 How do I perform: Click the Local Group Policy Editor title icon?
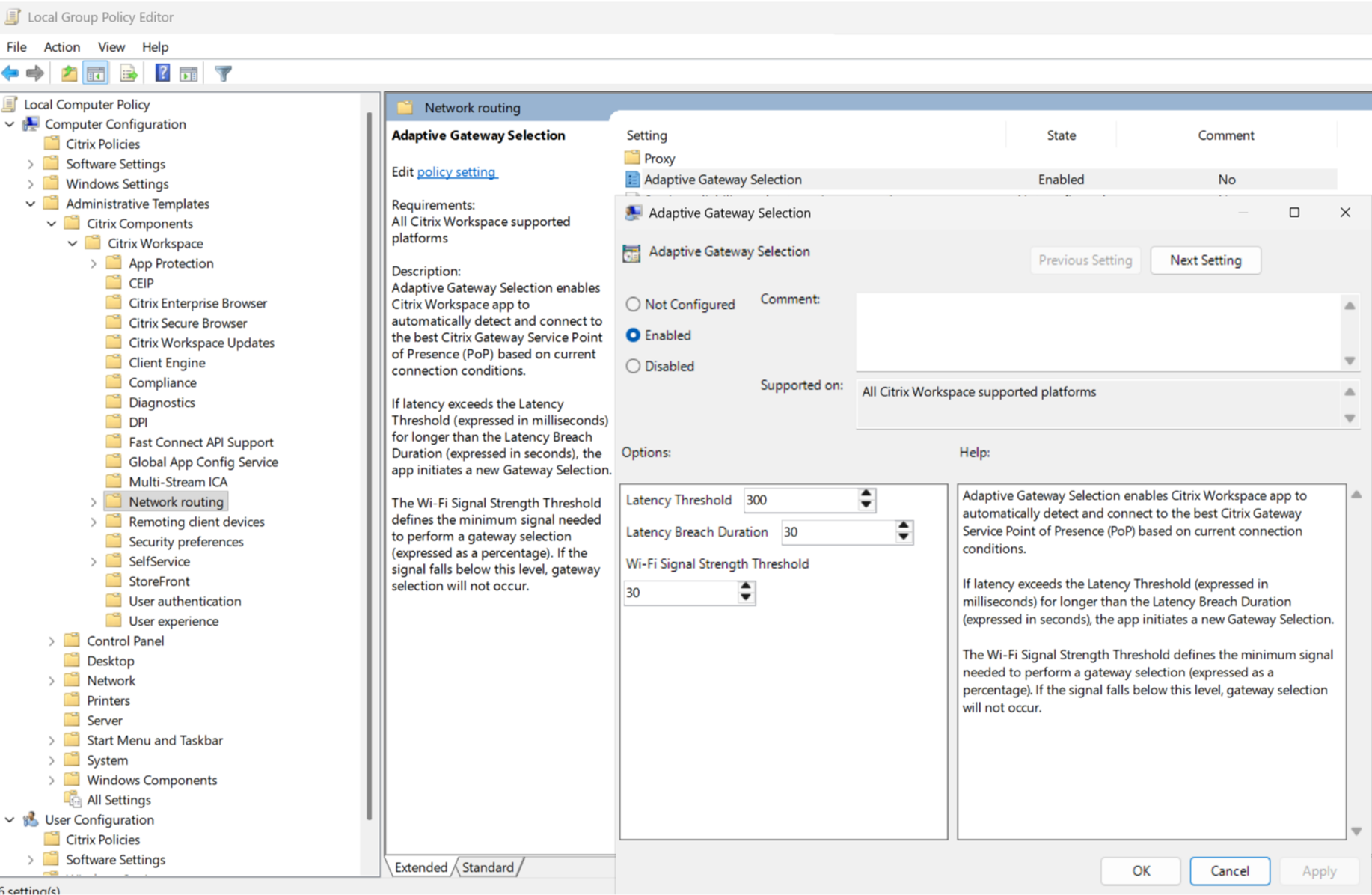[13, 16]
